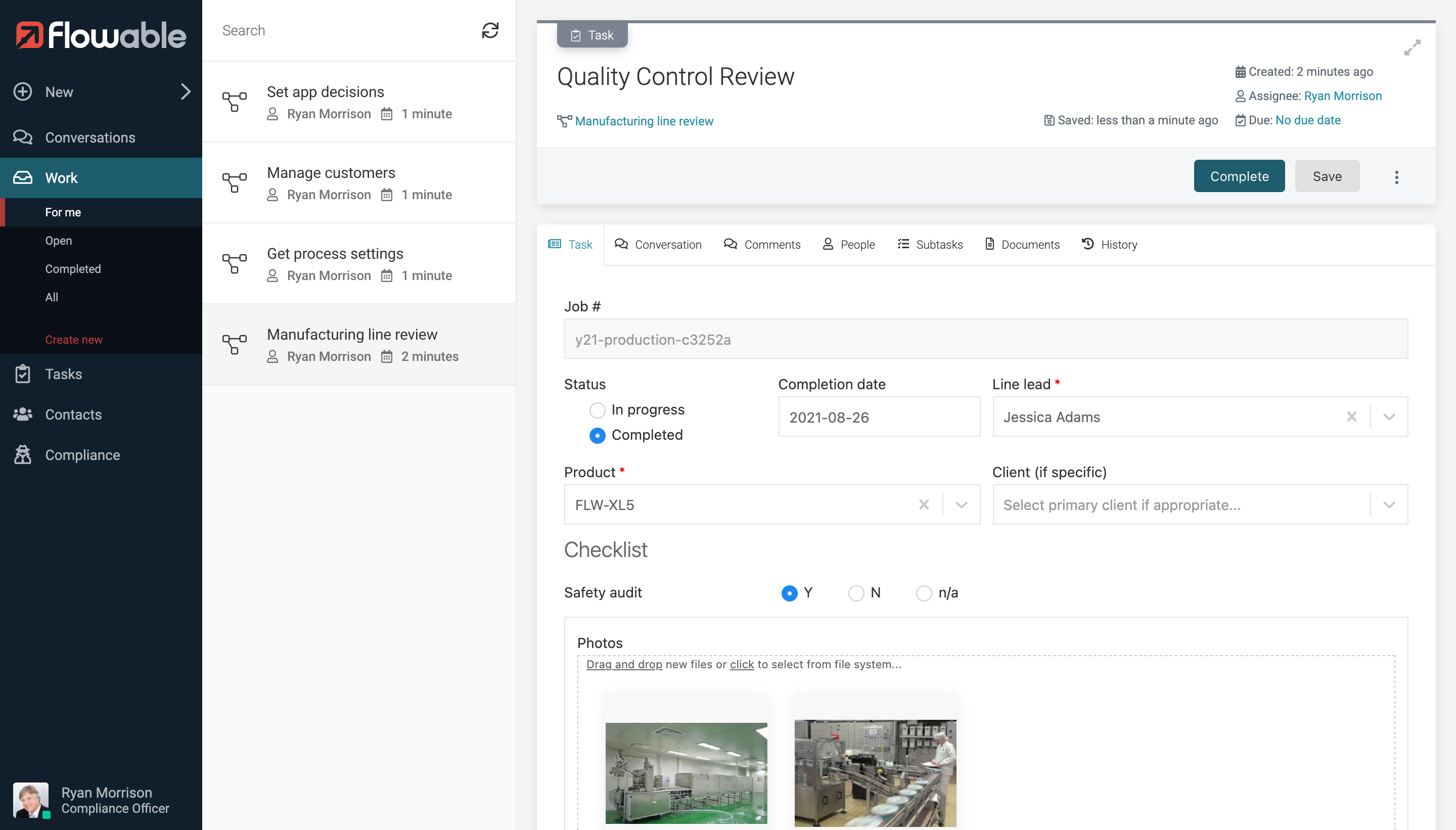Click the 'click' file select link
This screenshot has height=830, width=1456.
pyautogui.click(x=742, y=664)
